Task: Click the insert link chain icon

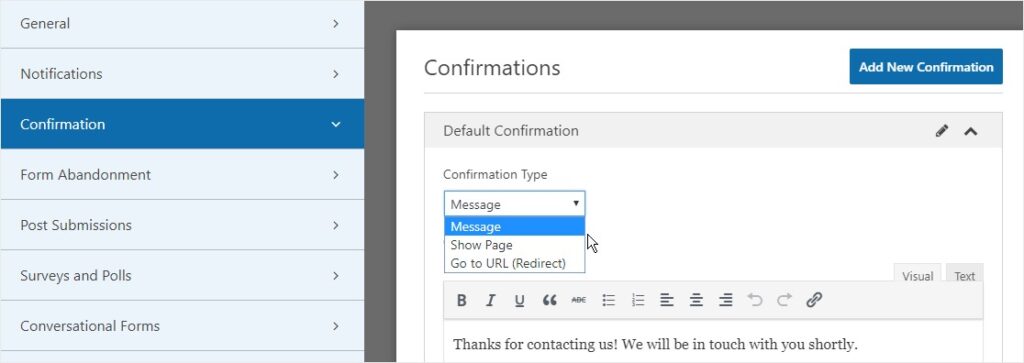Action: coord(814,300)
